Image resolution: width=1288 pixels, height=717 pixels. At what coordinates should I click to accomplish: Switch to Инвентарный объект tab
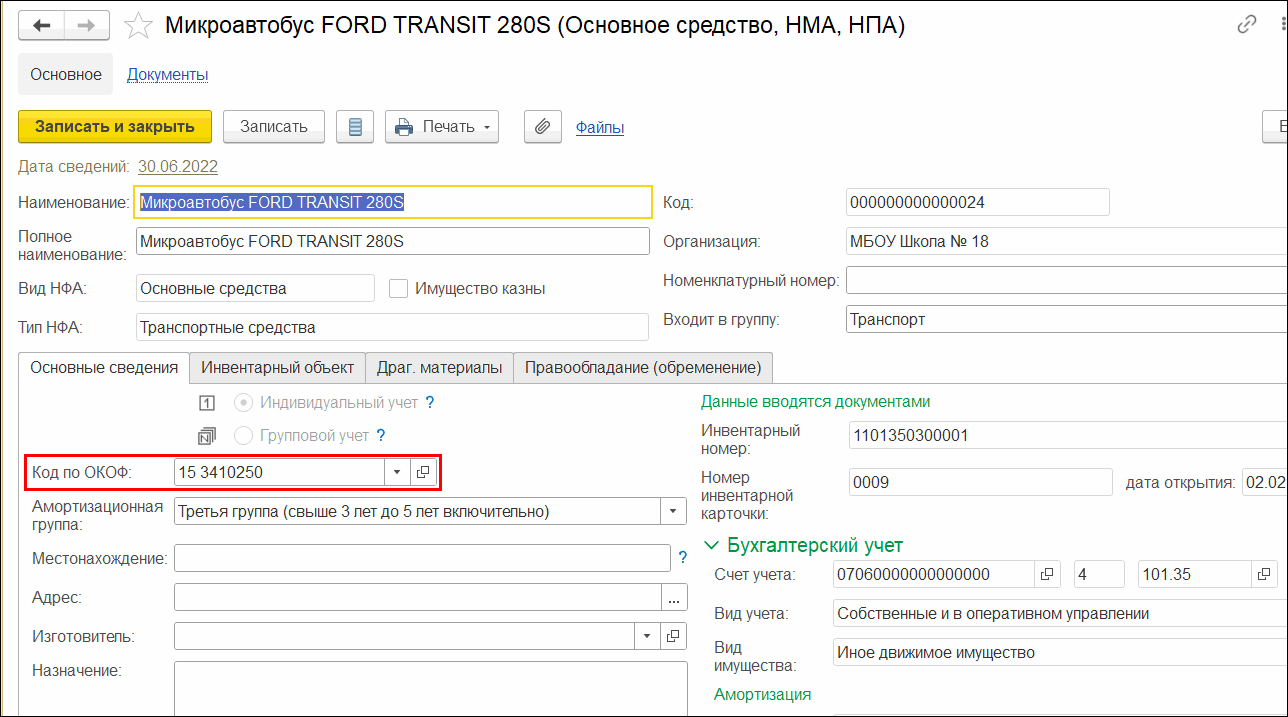tap(277, 367)
